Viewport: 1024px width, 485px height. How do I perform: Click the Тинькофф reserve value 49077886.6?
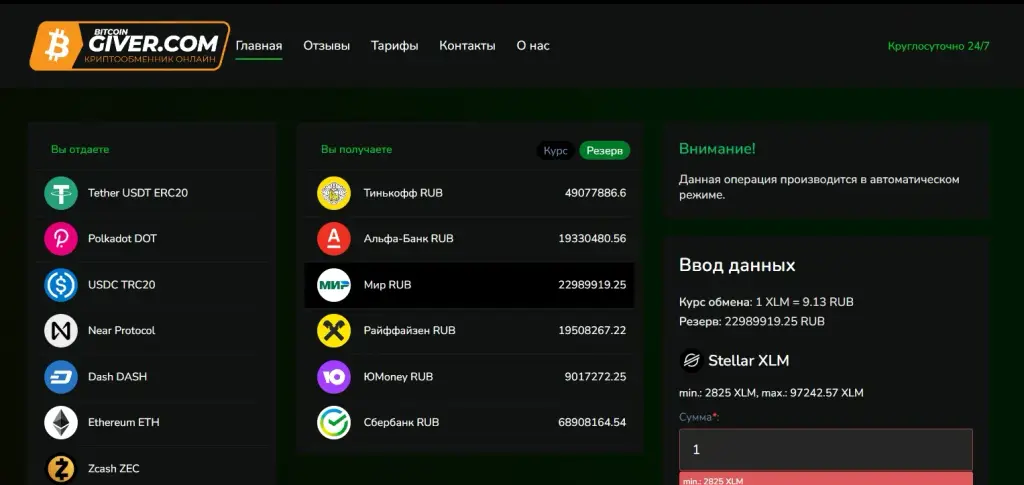pyautogui.click(x=596, y=193)
